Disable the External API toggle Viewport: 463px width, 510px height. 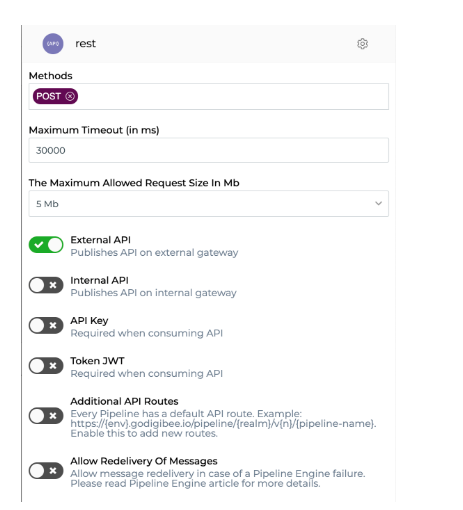(46, 245)
